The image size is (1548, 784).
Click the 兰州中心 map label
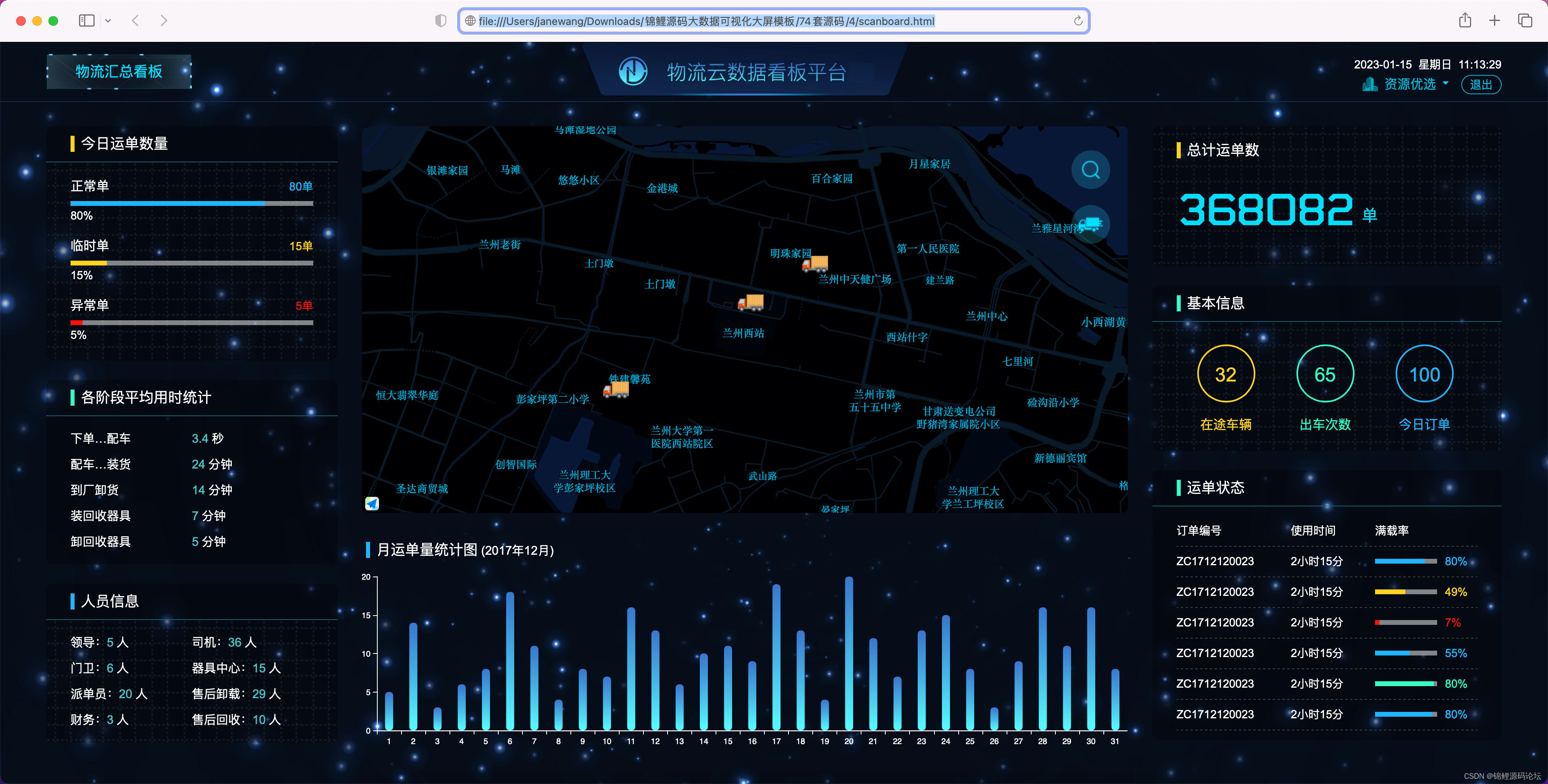pos(986,316)
